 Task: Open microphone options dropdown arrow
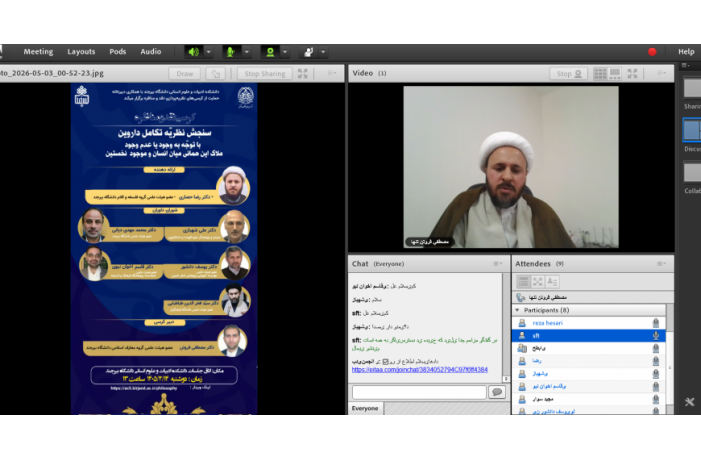click(247, 52)
